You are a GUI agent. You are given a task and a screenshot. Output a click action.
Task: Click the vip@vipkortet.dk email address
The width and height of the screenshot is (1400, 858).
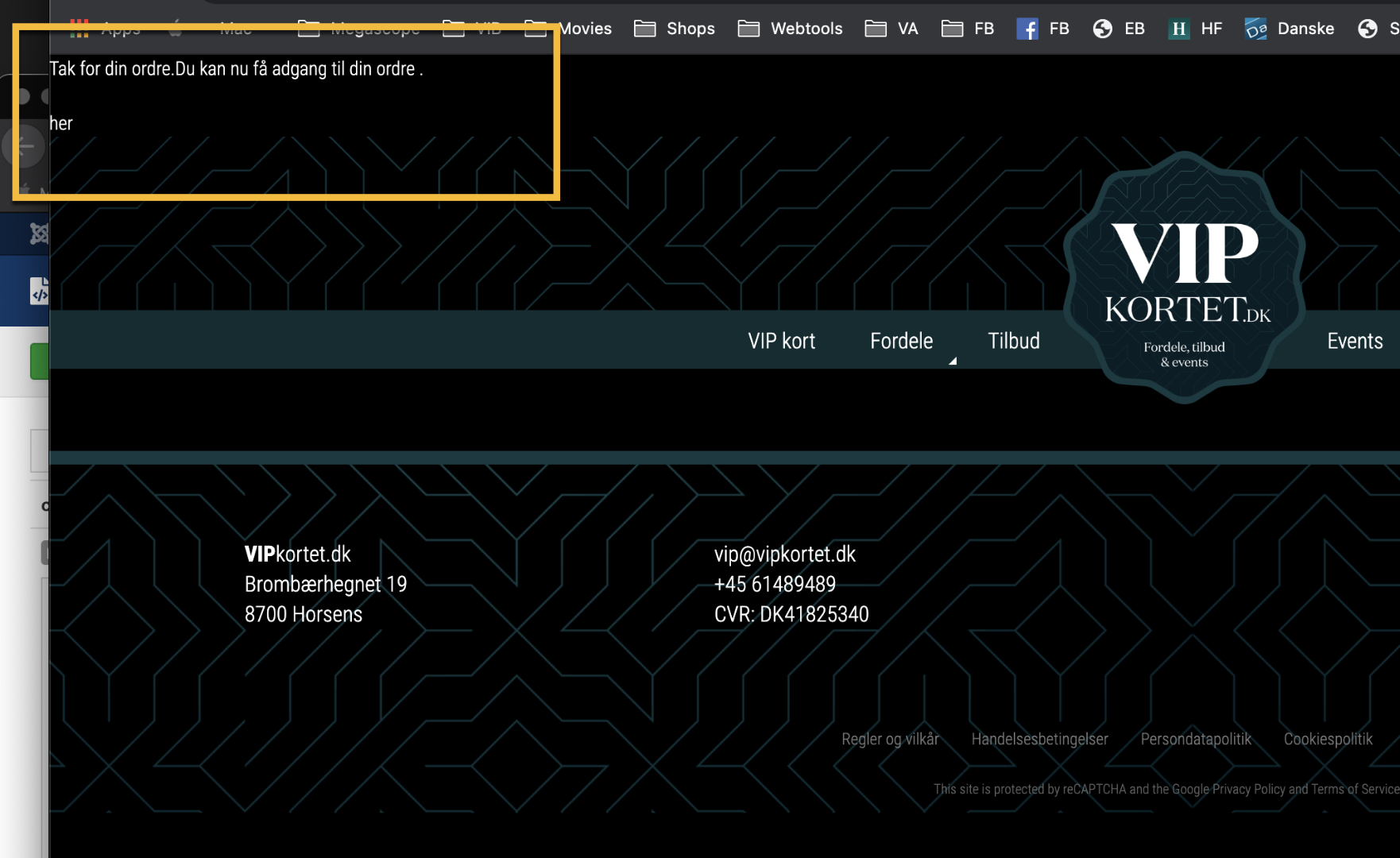(785, 554)
